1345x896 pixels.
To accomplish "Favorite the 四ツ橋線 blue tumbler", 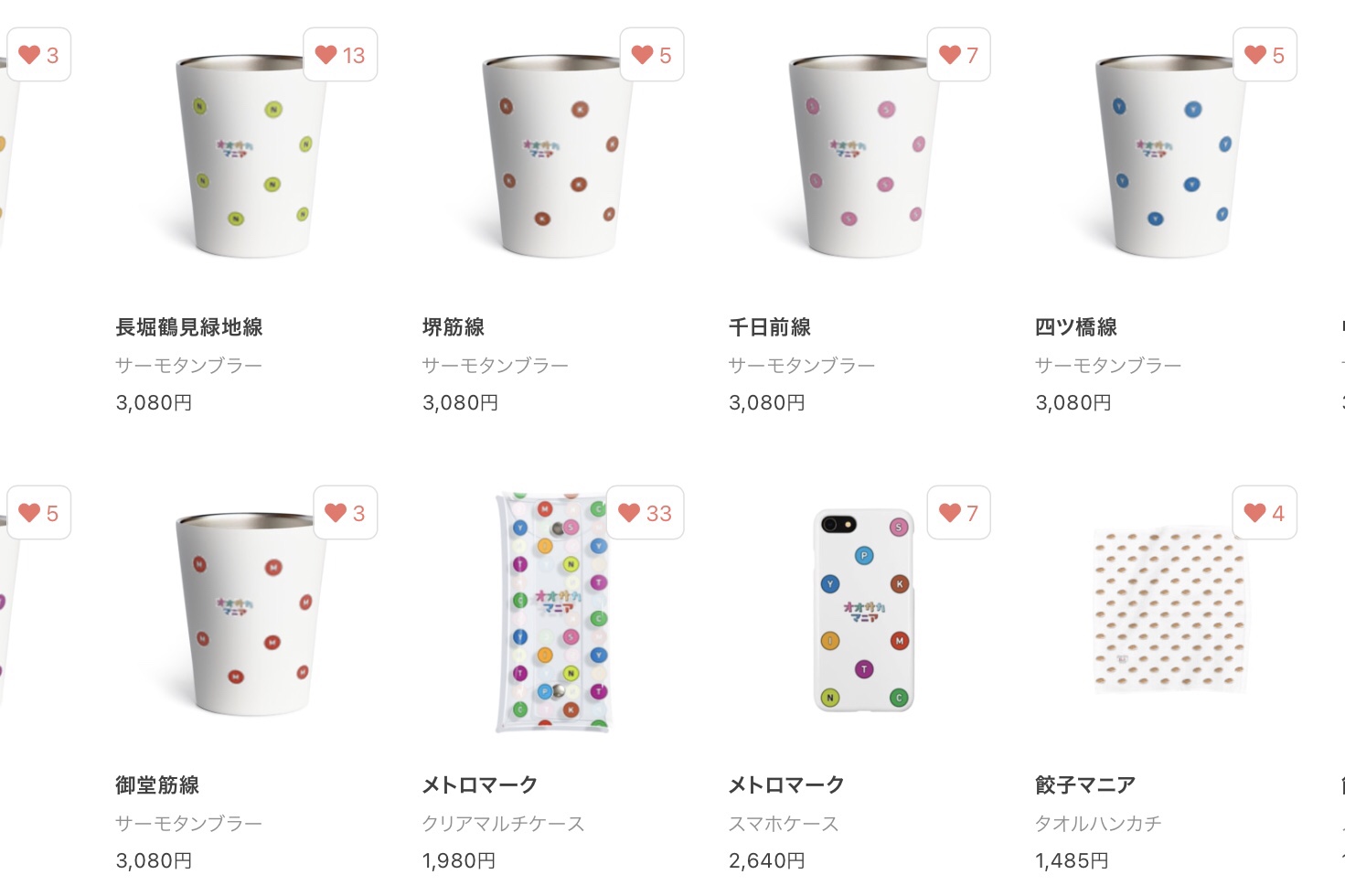I will coord(1265,55).
